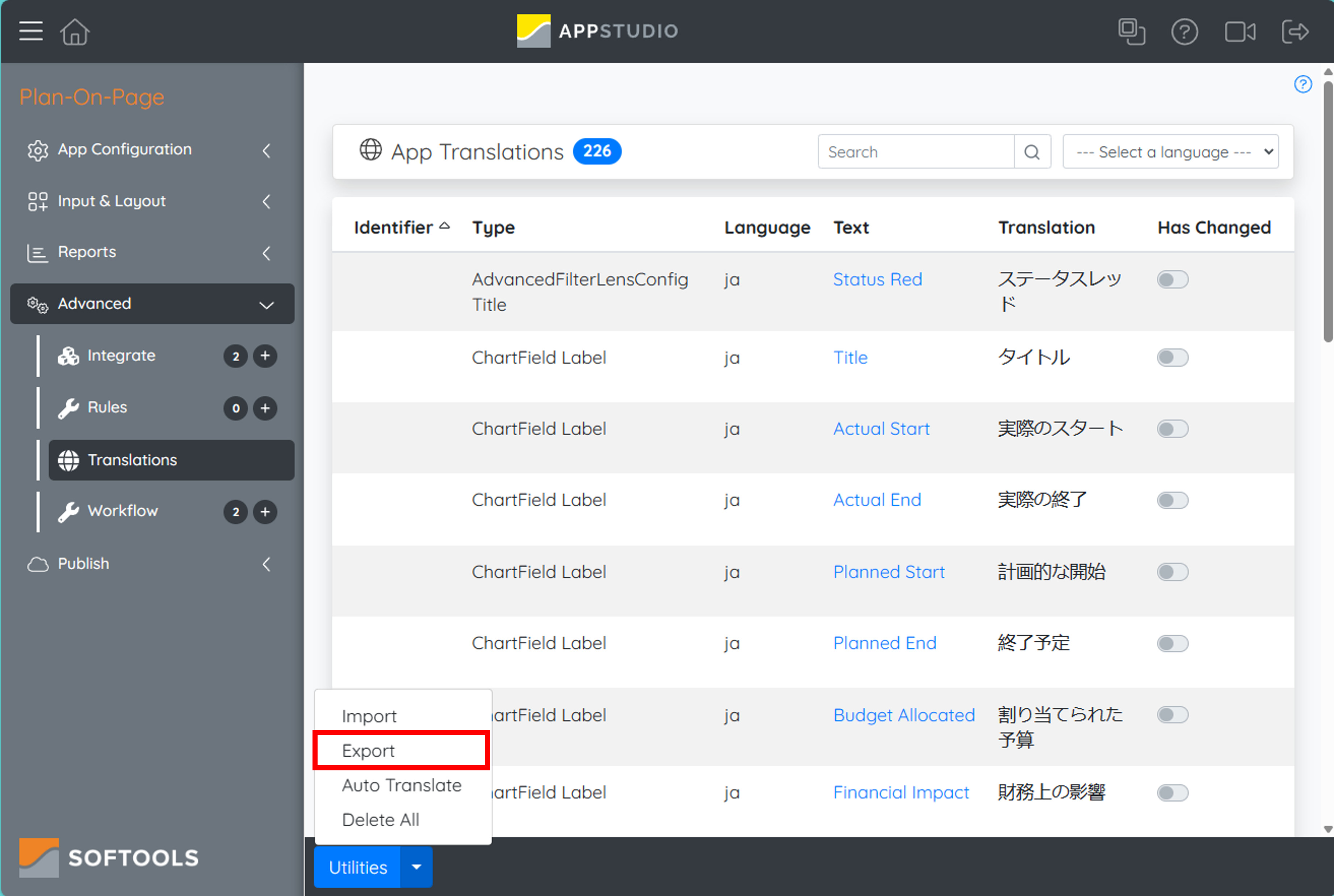Toggle Has Changed for Actual Start

pyautogui.click(x=1172, y=429)
